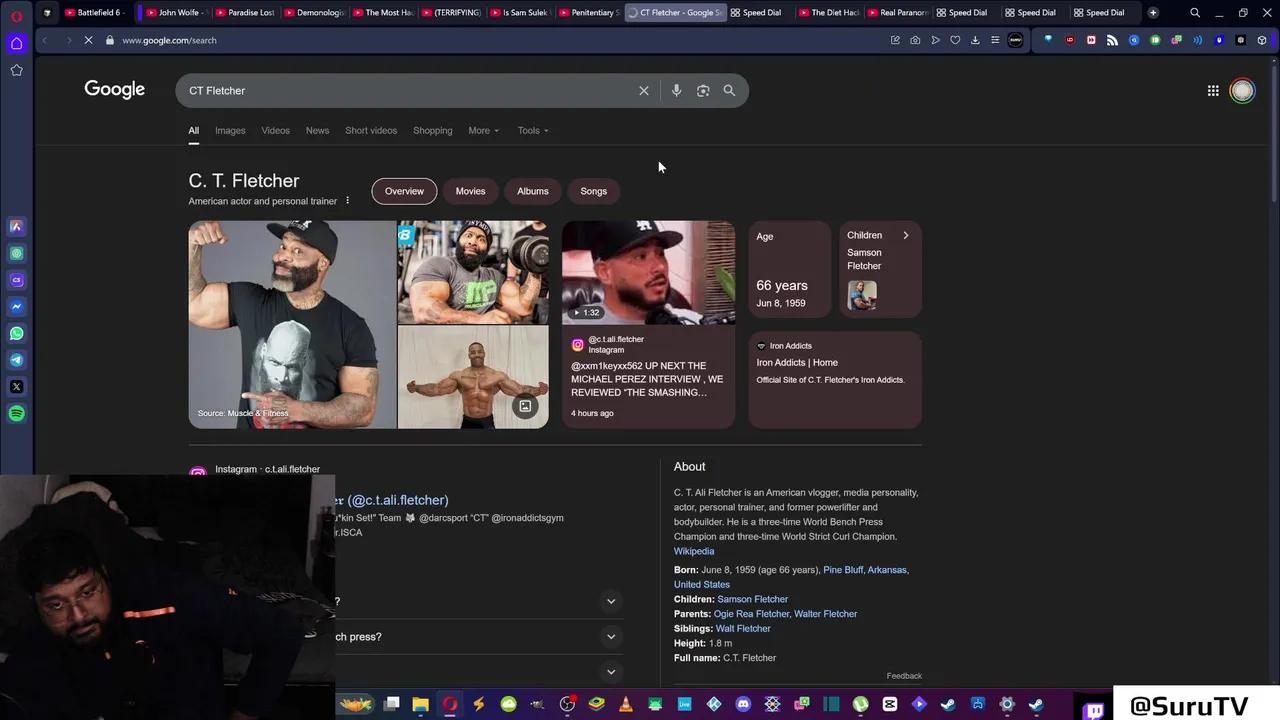Open tab search magnifier in title bar

(x=1195, y=13)
